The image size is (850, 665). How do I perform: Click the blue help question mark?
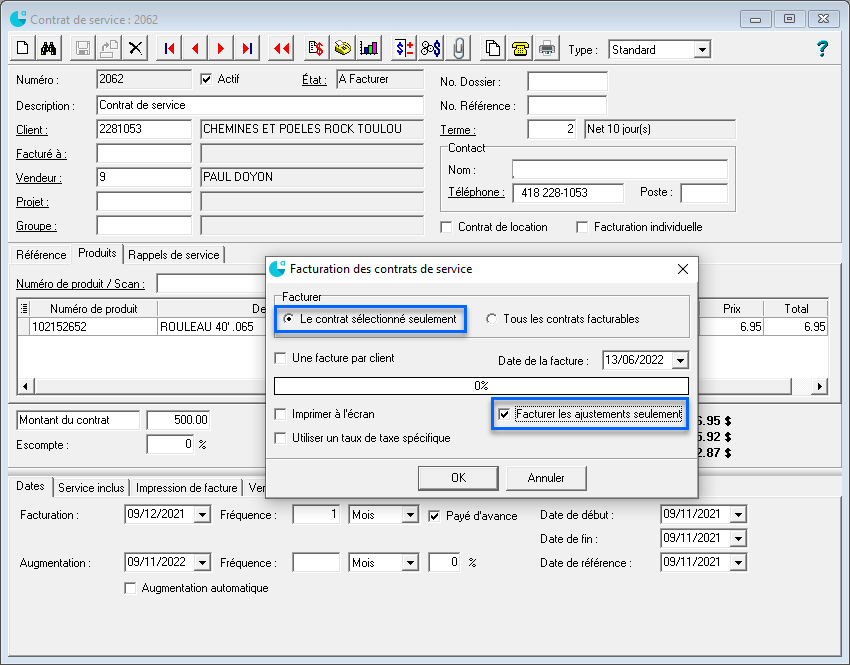tap(822, 49)
